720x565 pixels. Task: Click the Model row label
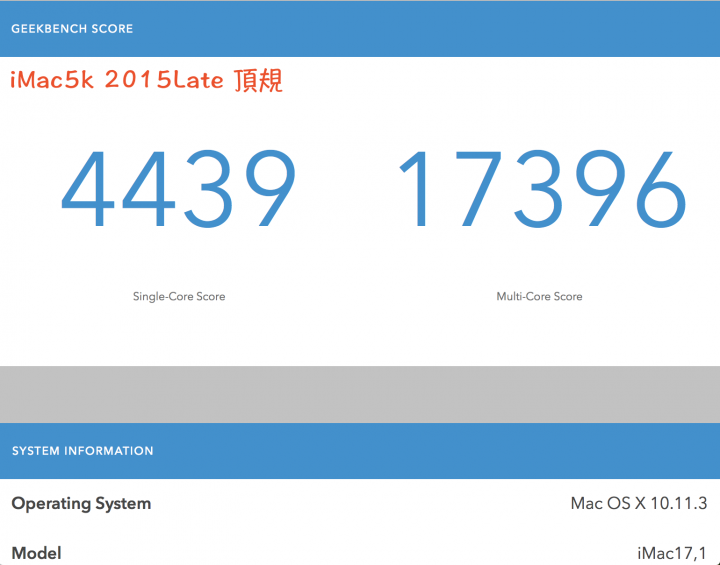tap(36, 553)
